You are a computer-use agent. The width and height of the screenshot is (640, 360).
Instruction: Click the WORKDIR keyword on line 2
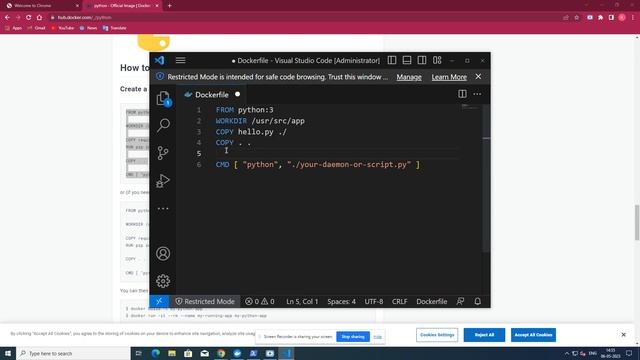tap(231, 121)
